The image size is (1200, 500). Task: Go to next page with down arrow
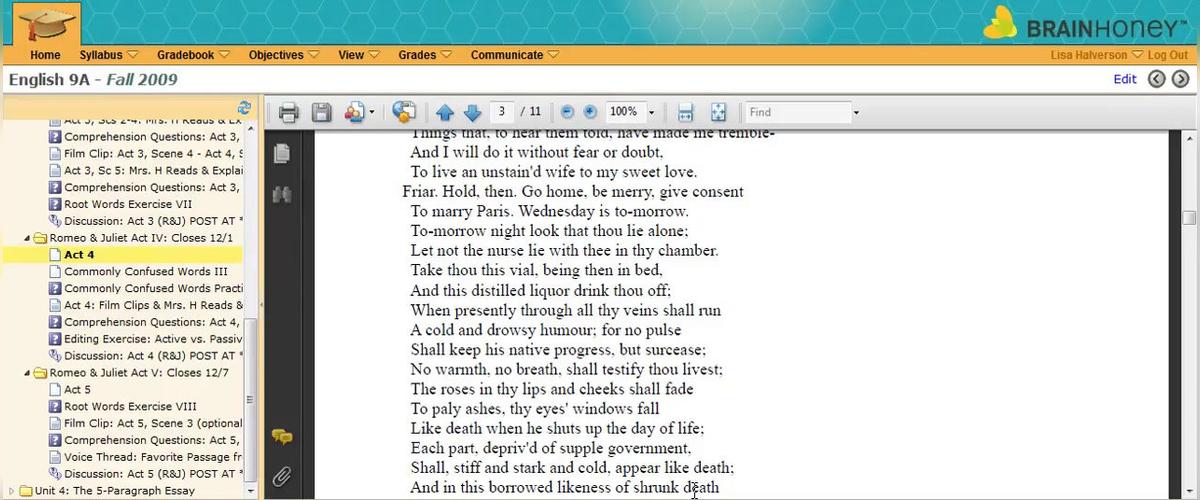click(472, 112)
